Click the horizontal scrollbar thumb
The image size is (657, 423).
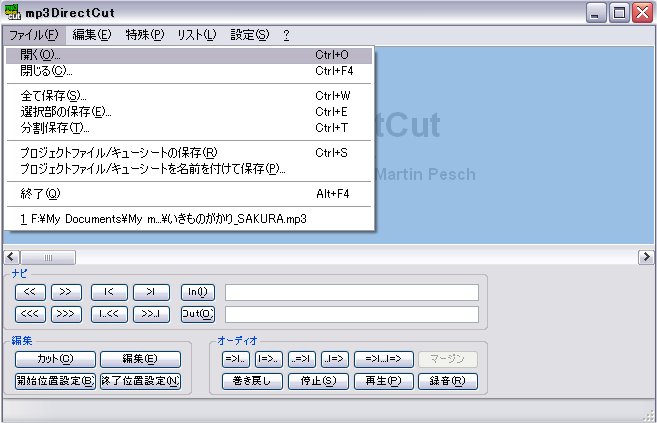click(48, 257)
